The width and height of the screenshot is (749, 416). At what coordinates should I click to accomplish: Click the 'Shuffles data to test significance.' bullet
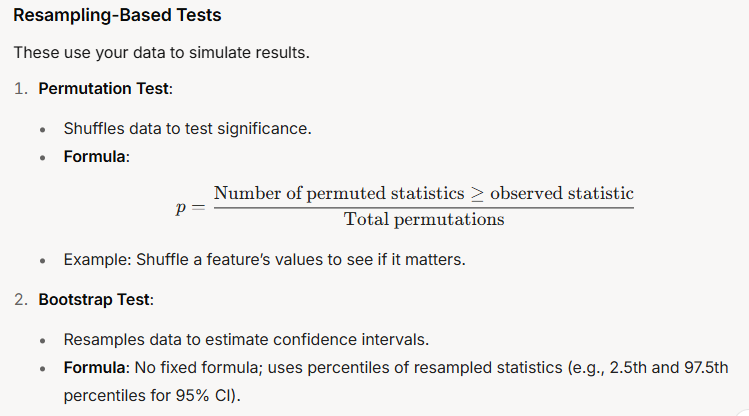[187, 128]
